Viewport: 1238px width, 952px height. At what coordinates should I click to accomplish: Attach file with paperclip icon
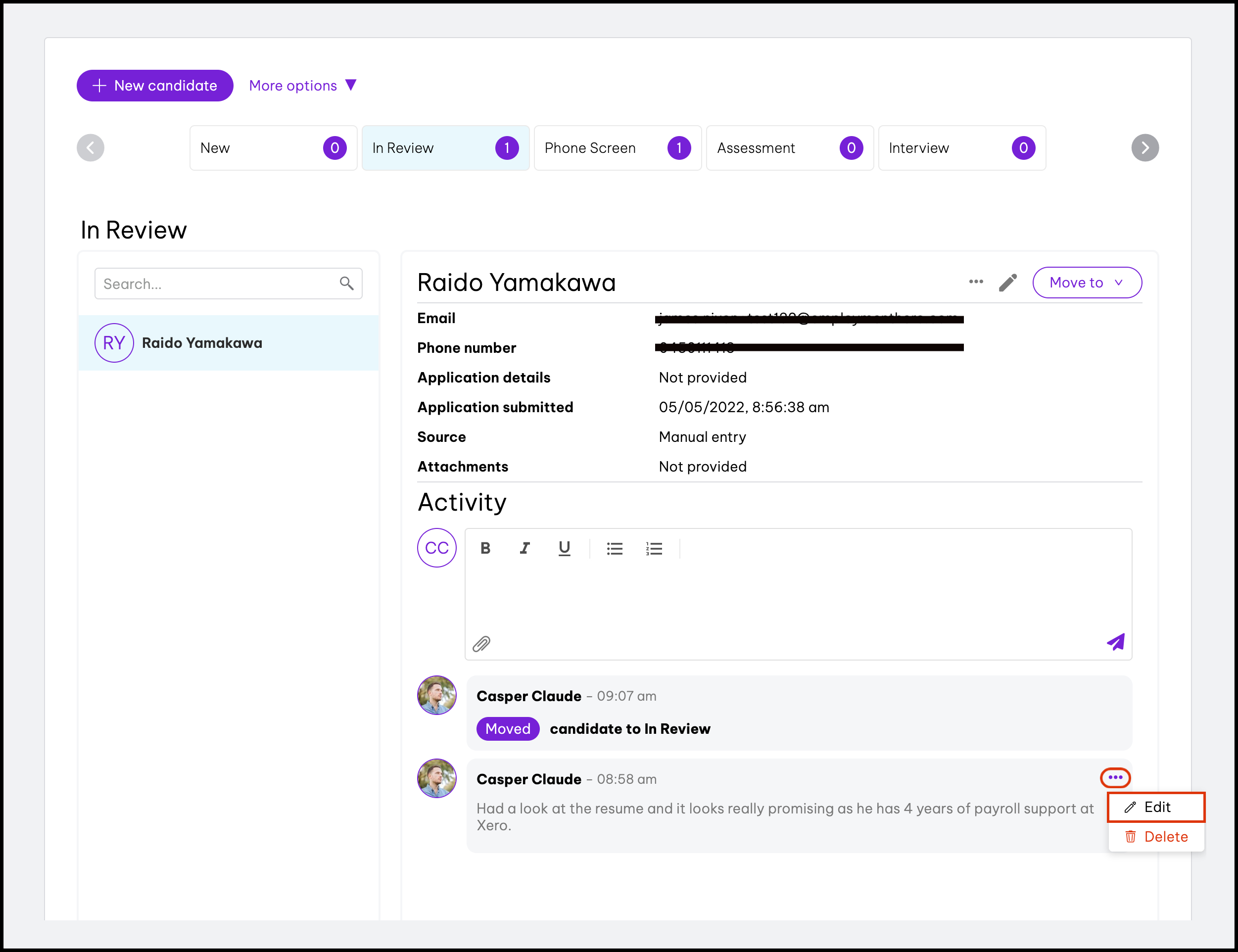point(481,643)
